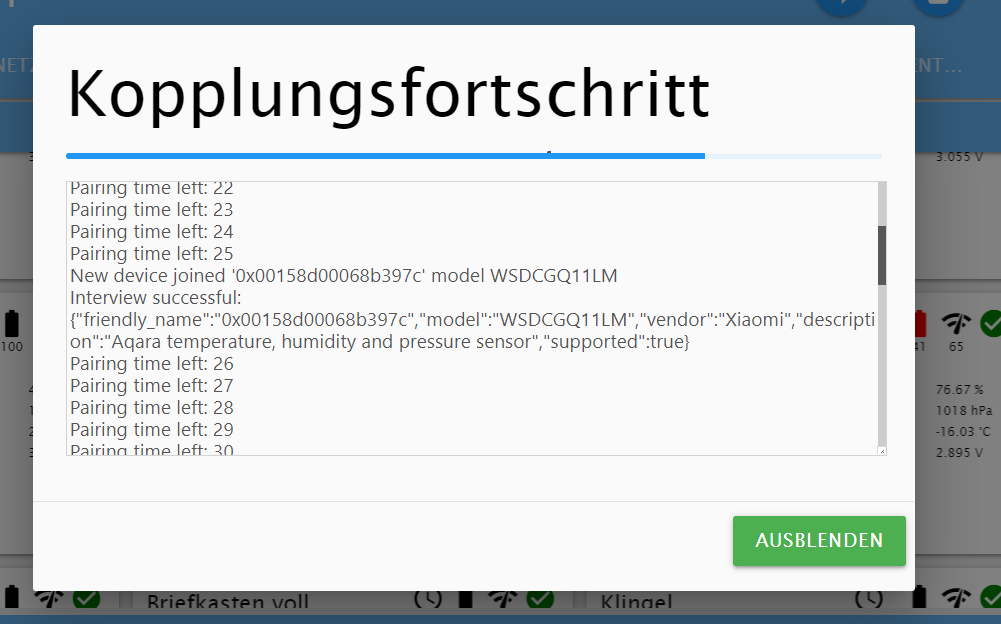Open the Briefkasten voll device
Viewport: 1001px width, 624px height.
(x=228, y=601)
